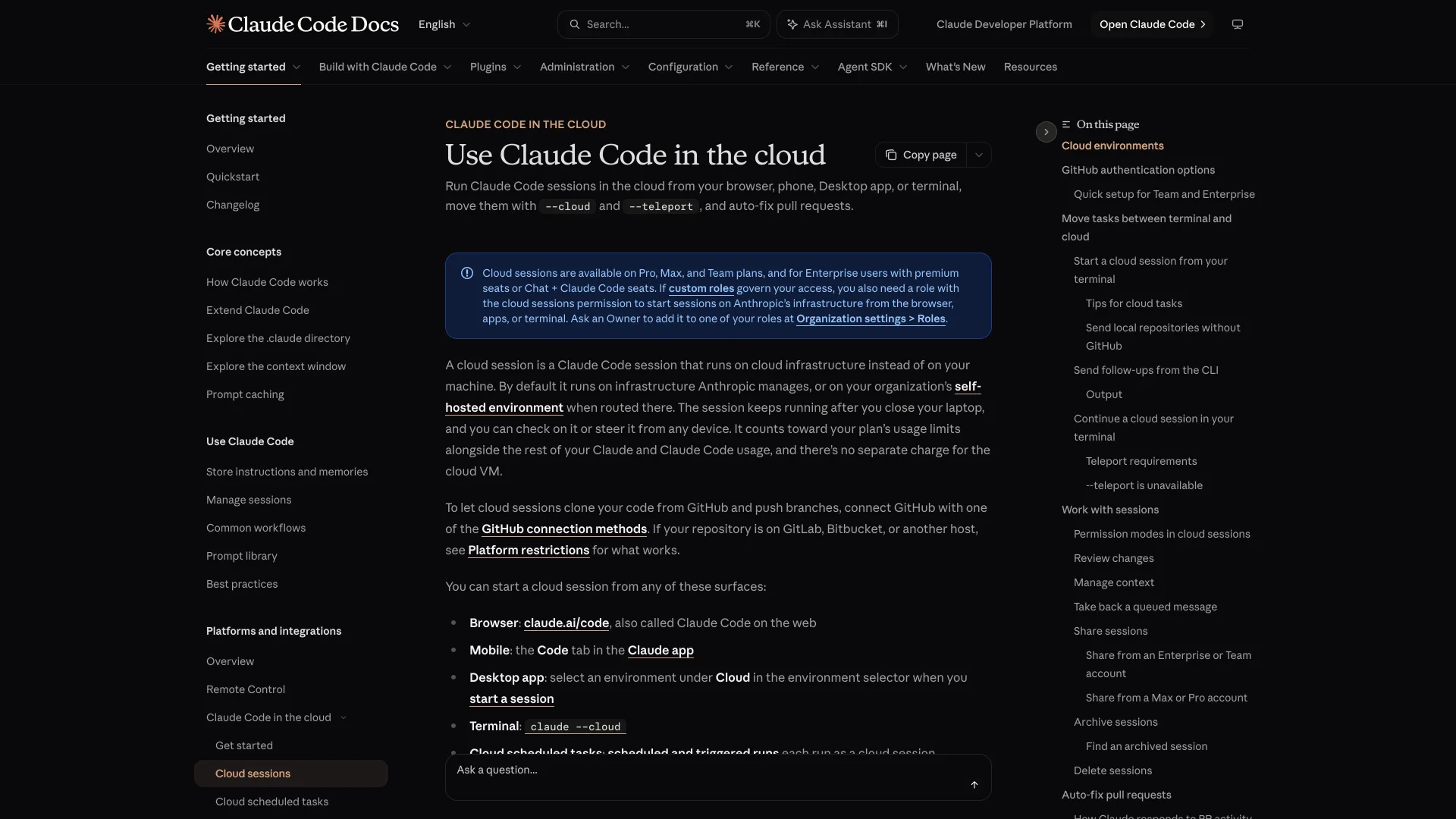Image resolution: width=1456 pixels, height=819 pixels.
Task: Toggle theme with the monitor icon
Action: 1238,24
